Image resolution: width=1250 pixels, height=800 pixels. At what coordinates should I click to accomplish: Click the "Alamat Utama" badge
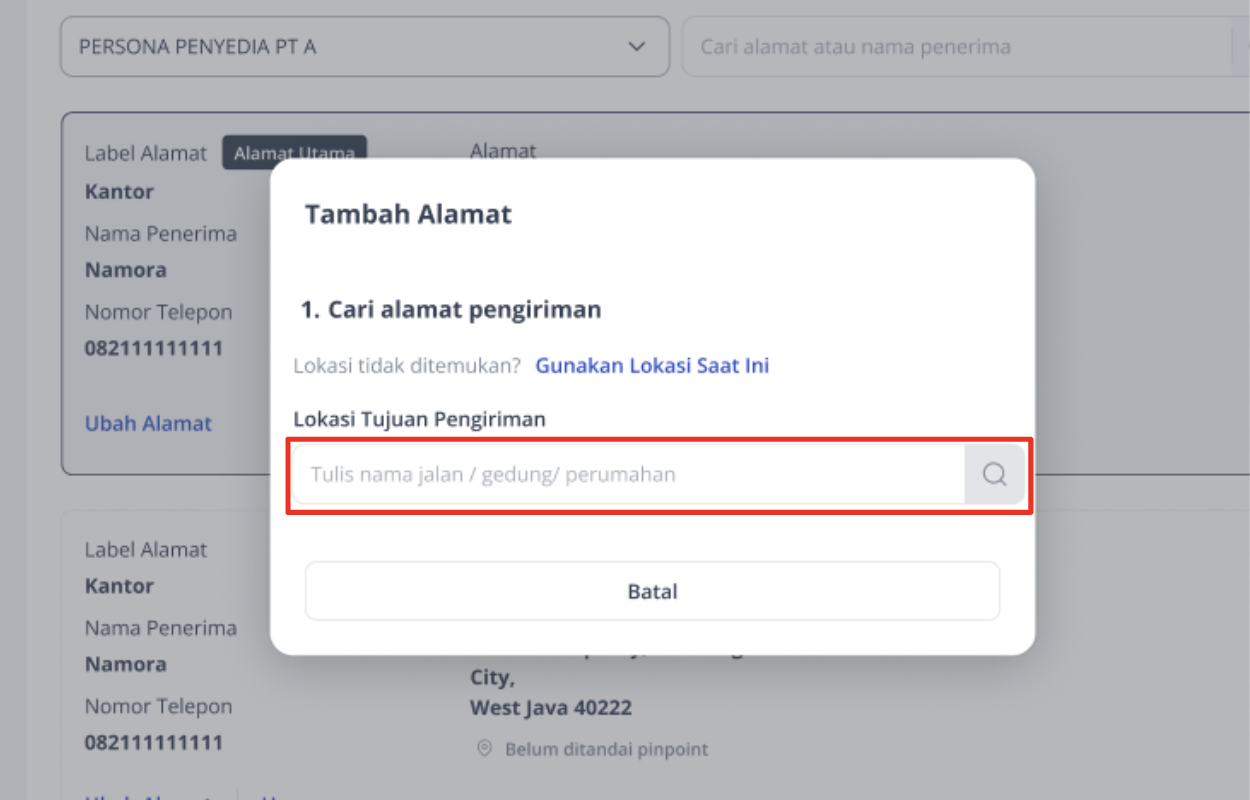coord(295,153)
